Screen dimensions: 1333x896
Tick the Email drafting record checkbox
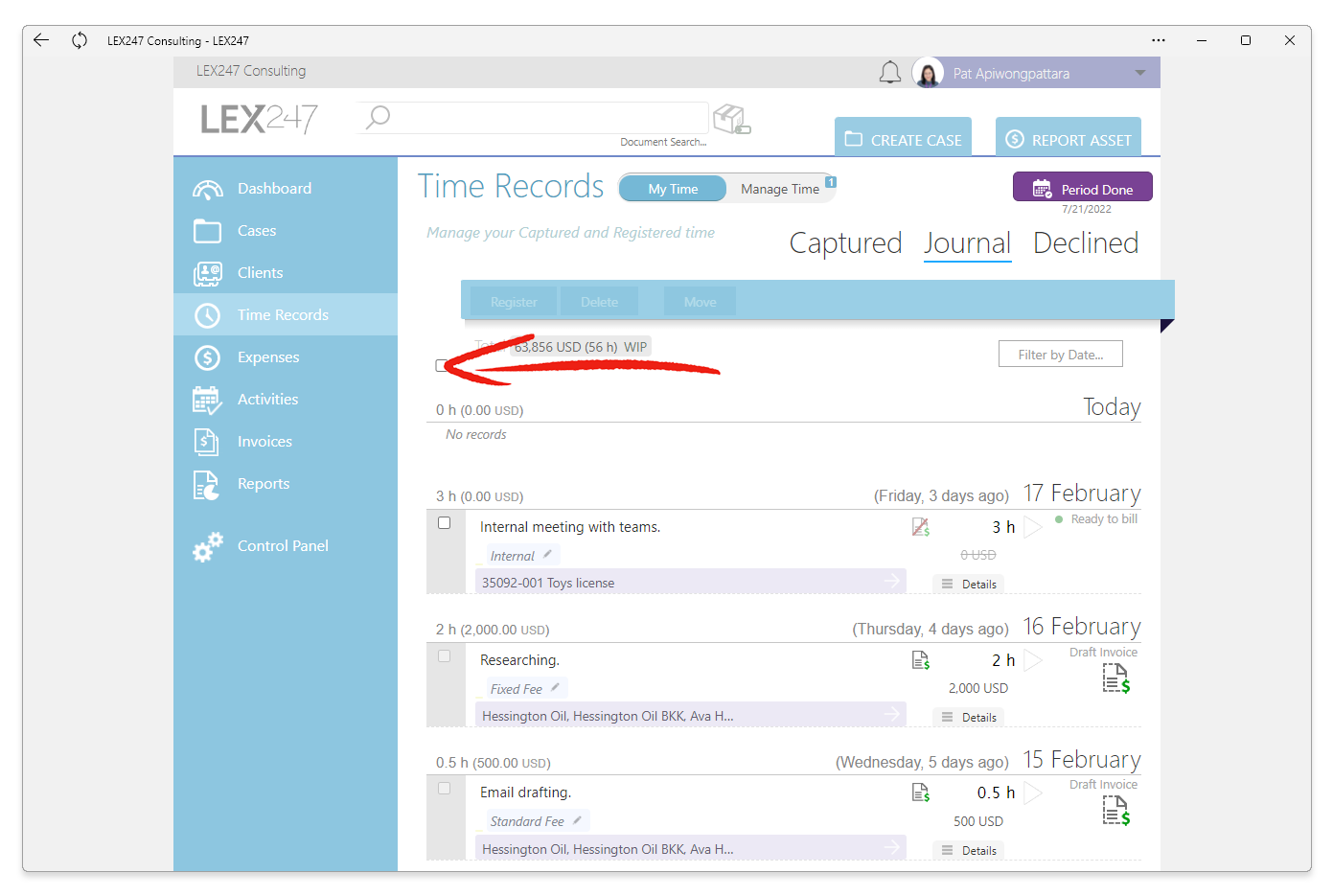(445, 789)
